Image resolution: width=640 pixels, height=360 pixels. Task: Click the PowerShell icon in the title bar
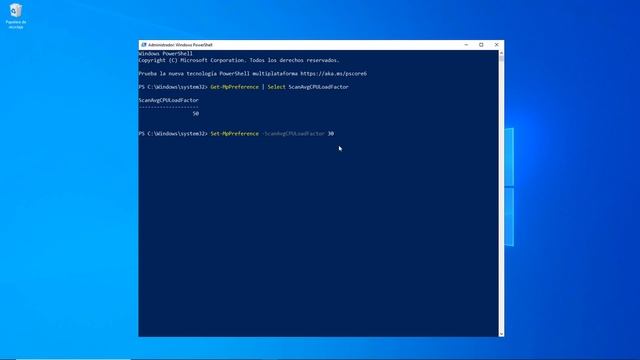144,45
